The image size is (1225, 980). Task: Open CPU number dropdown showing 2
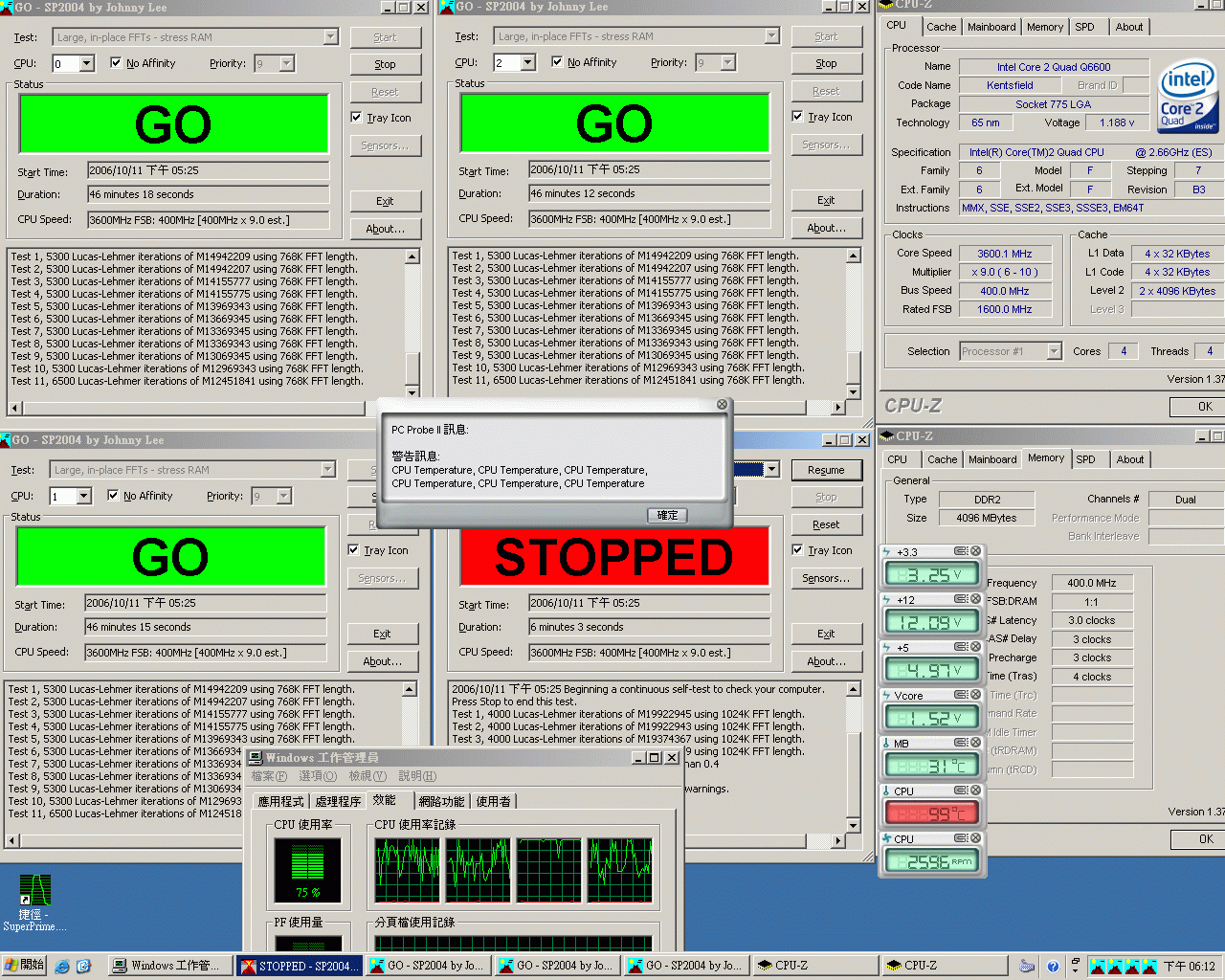pos(528,63)
